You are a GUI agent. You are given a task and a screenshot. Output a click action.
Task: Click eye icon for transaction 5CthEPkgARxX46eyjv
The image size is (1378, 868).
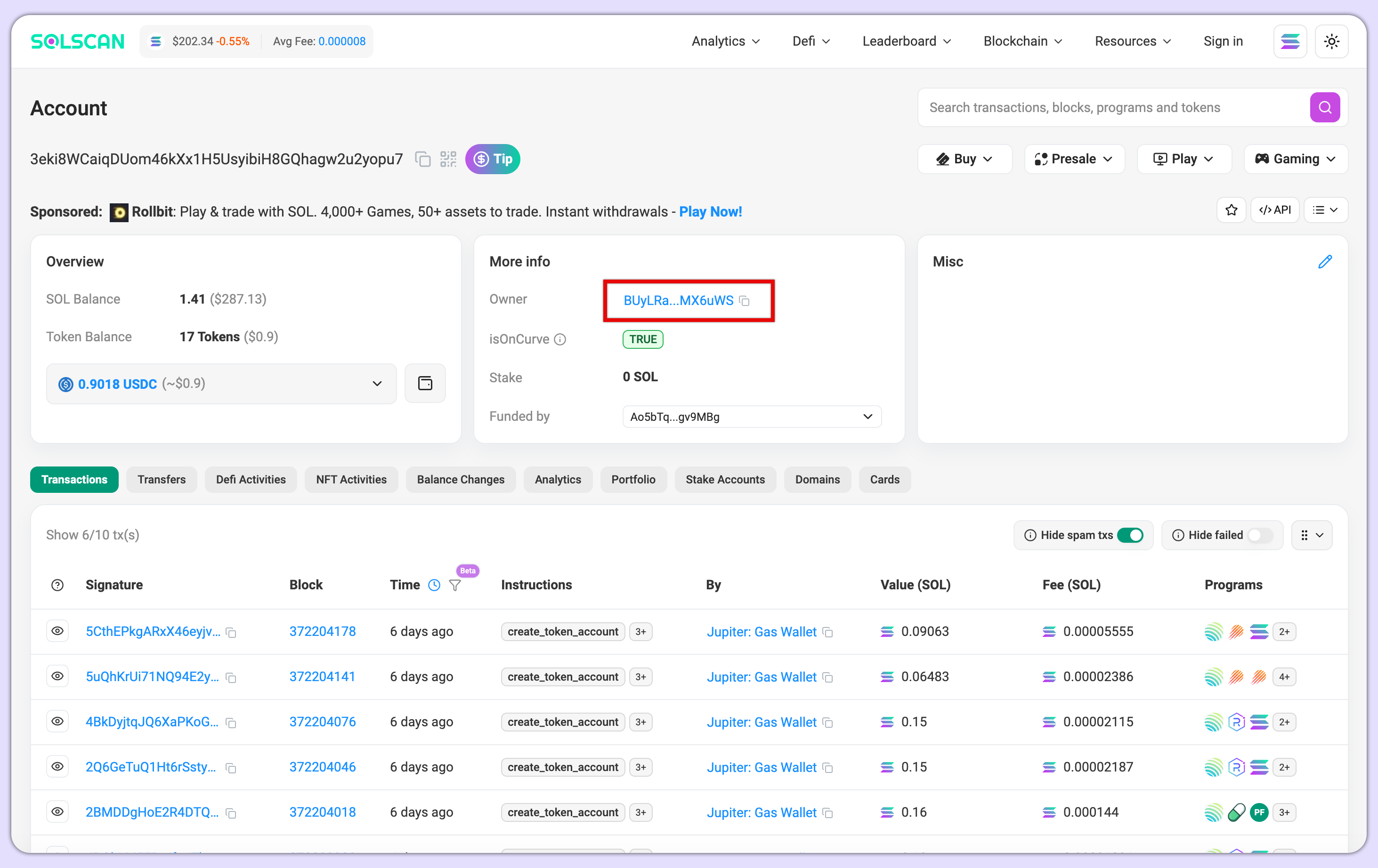(x=57, y=631)
